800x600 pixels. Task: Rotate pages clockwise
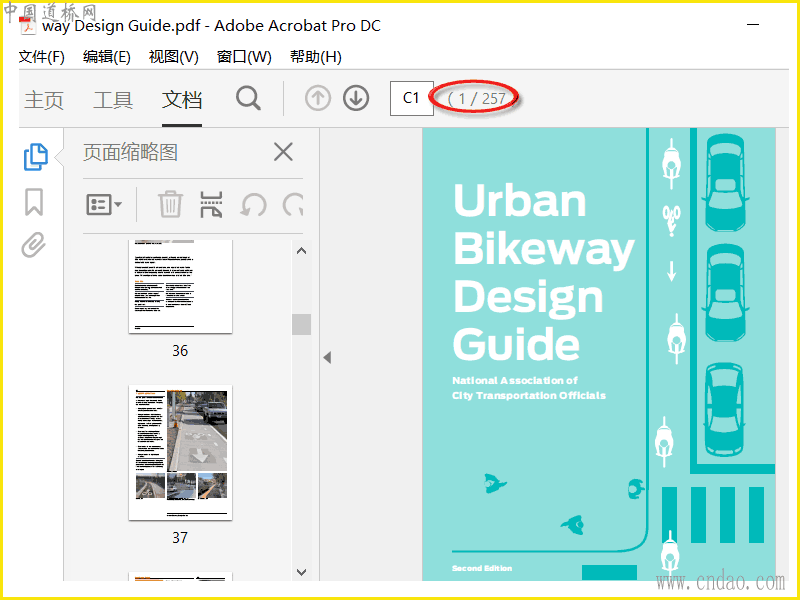(293, 205)
